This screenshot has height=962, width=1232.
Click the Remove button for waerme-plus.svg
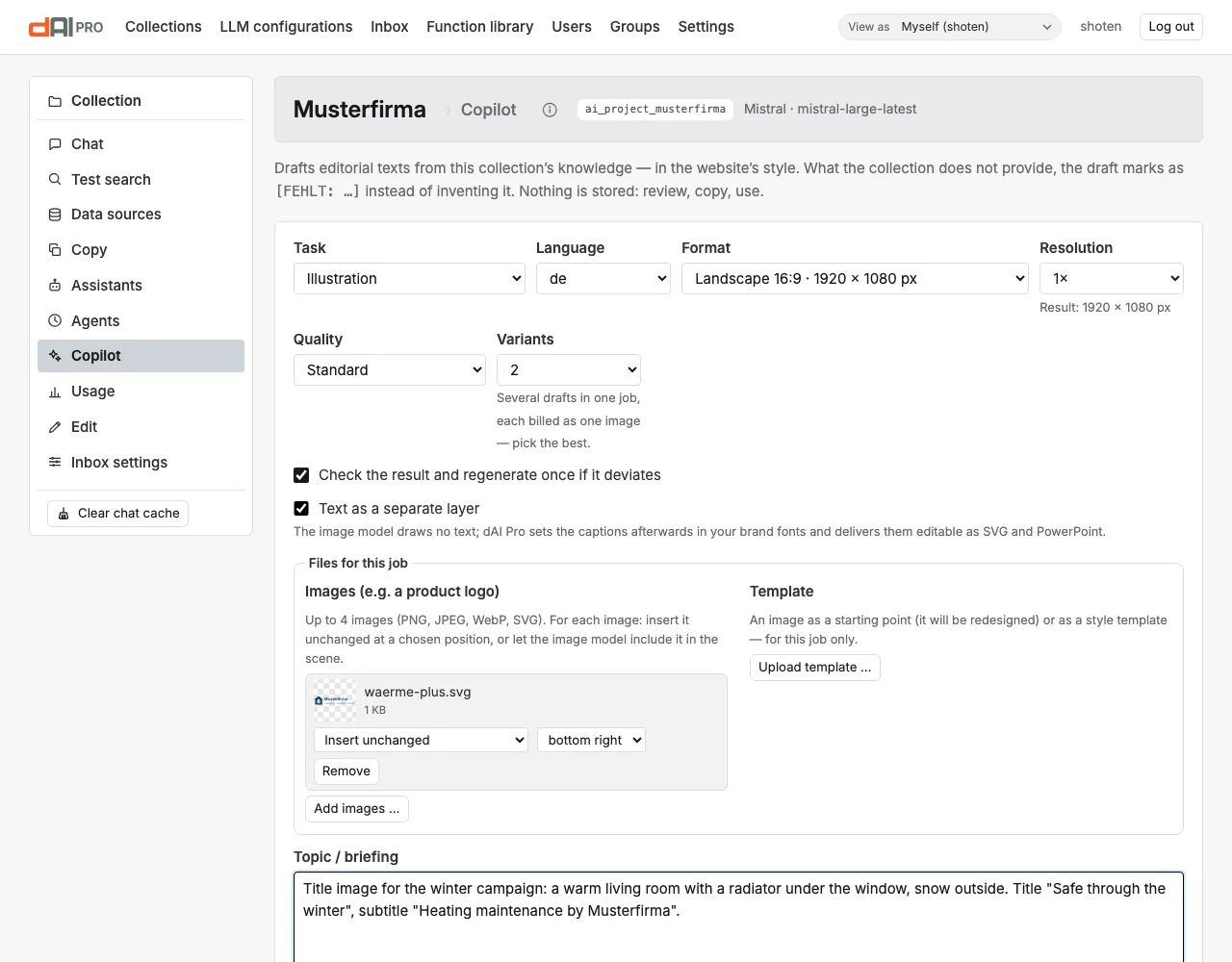pos(346,772)
